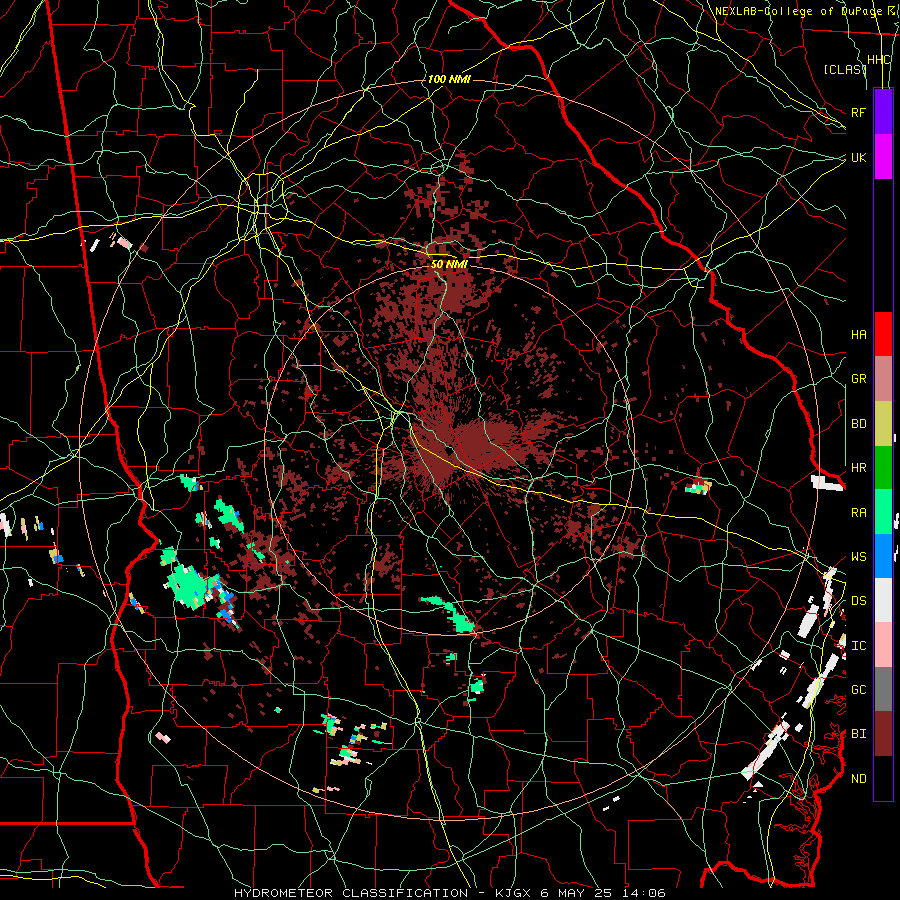This screenshot has height=900, width=900.
Task: Click the magenta UK color swatch in legend
Action: (883, 157)
